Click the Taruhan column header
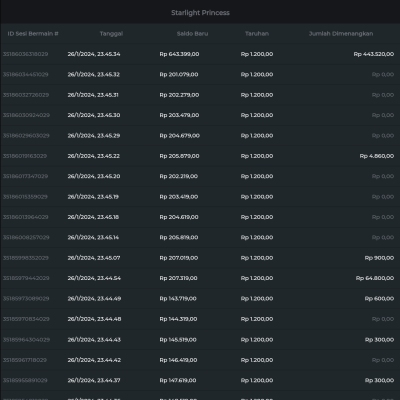This screenshot has height=400, width=400. point(257,34)
